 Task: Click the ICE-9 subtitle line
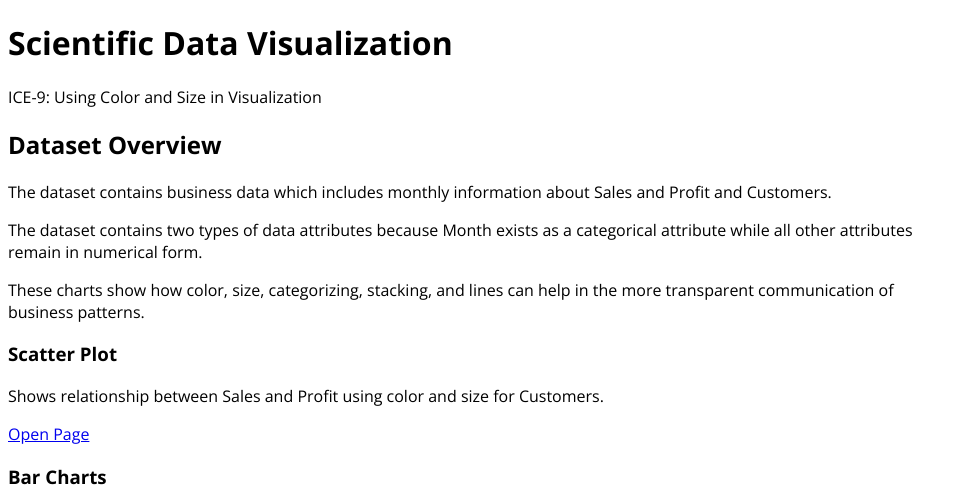(165, 97)
